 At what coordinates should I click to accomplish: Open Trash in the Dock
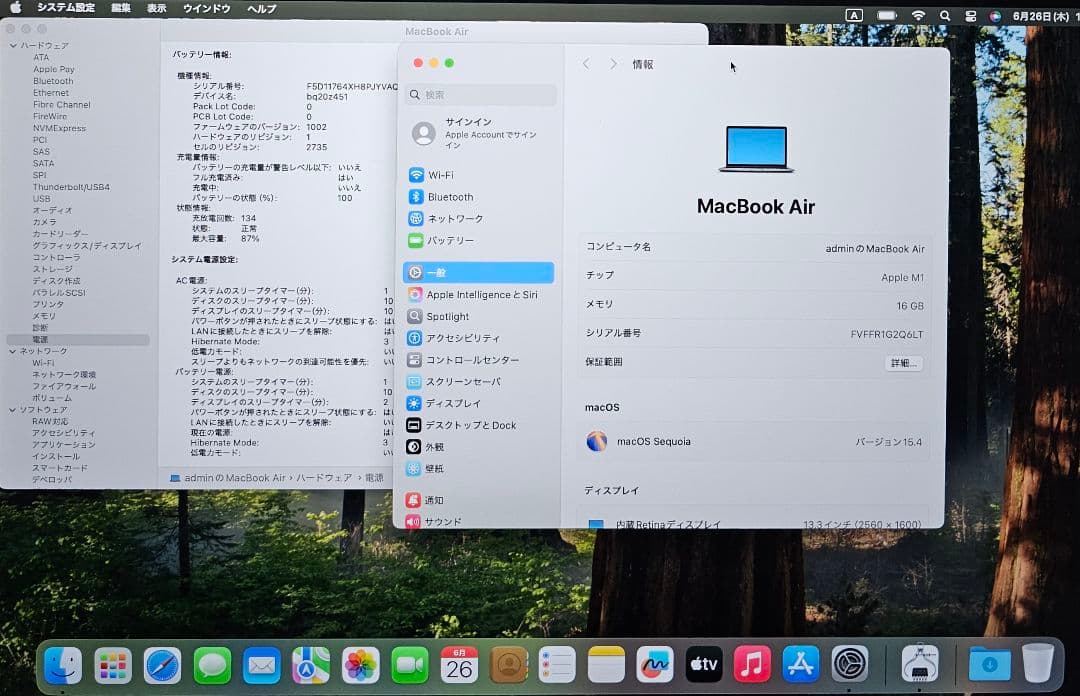click(1037, 664)
